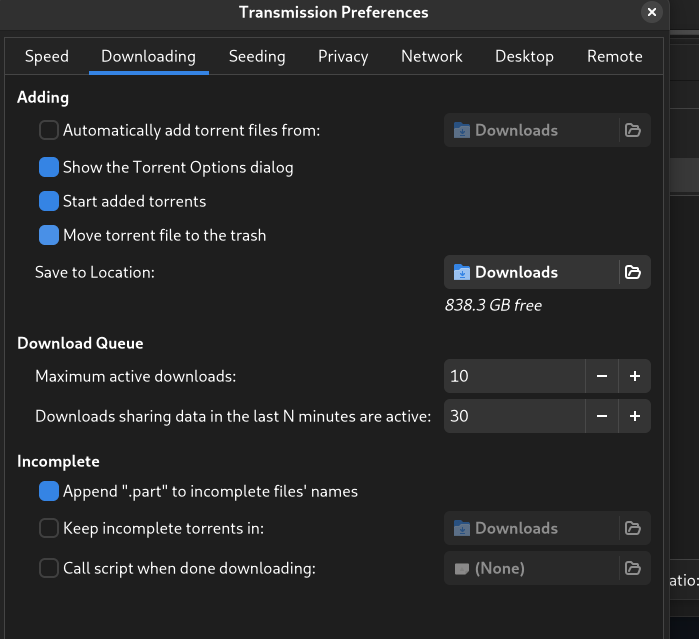
Task: Open the incomplete torrents Downloads chooser
Action: pos(547,528)
